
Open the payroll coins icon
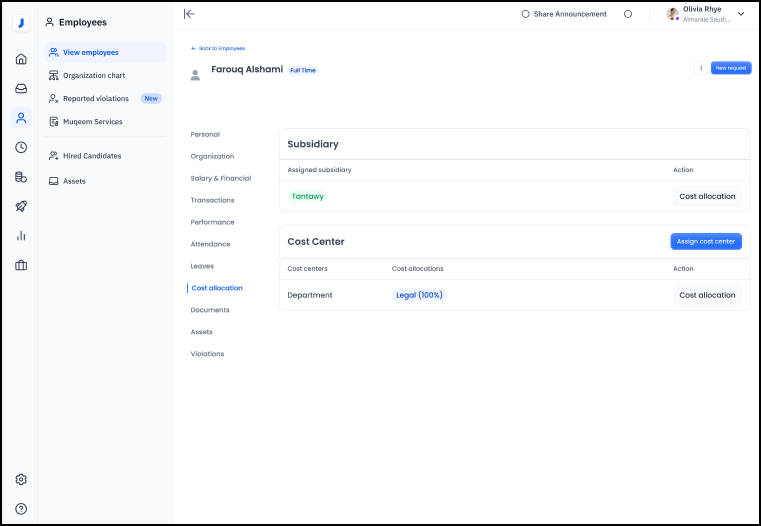tap(21, 177)
